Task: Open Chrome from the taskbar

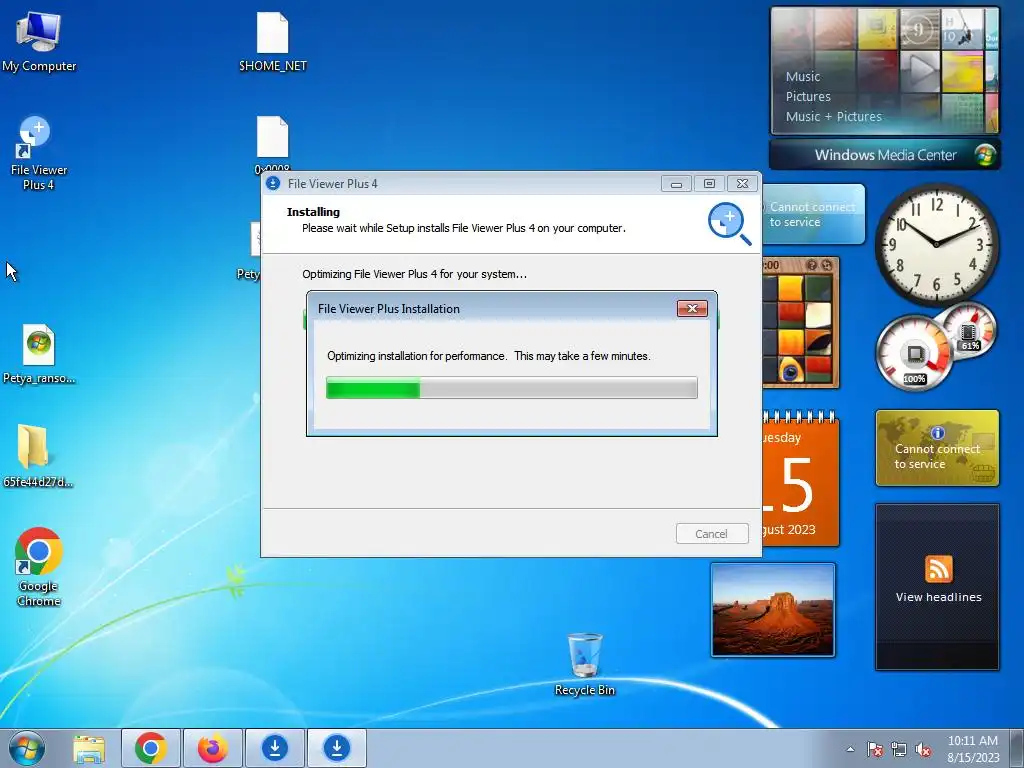Action: tap(150, 748)
